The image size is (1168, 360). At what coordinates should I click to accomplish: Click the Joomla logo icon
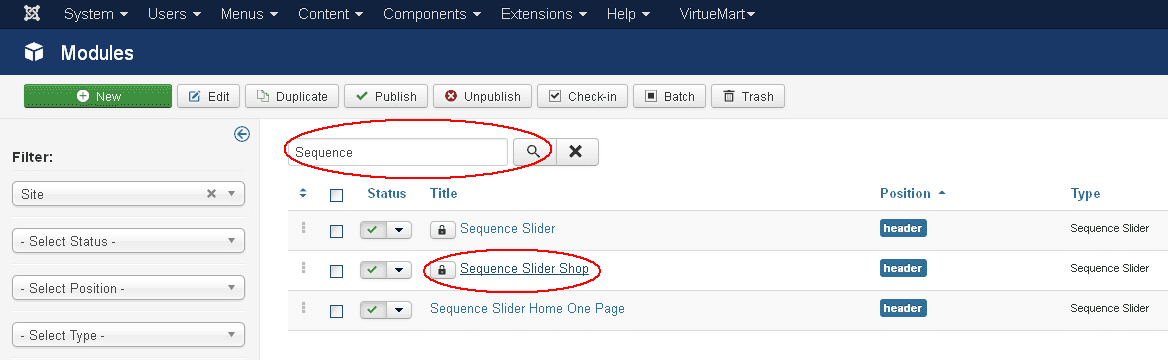point(32,13)
